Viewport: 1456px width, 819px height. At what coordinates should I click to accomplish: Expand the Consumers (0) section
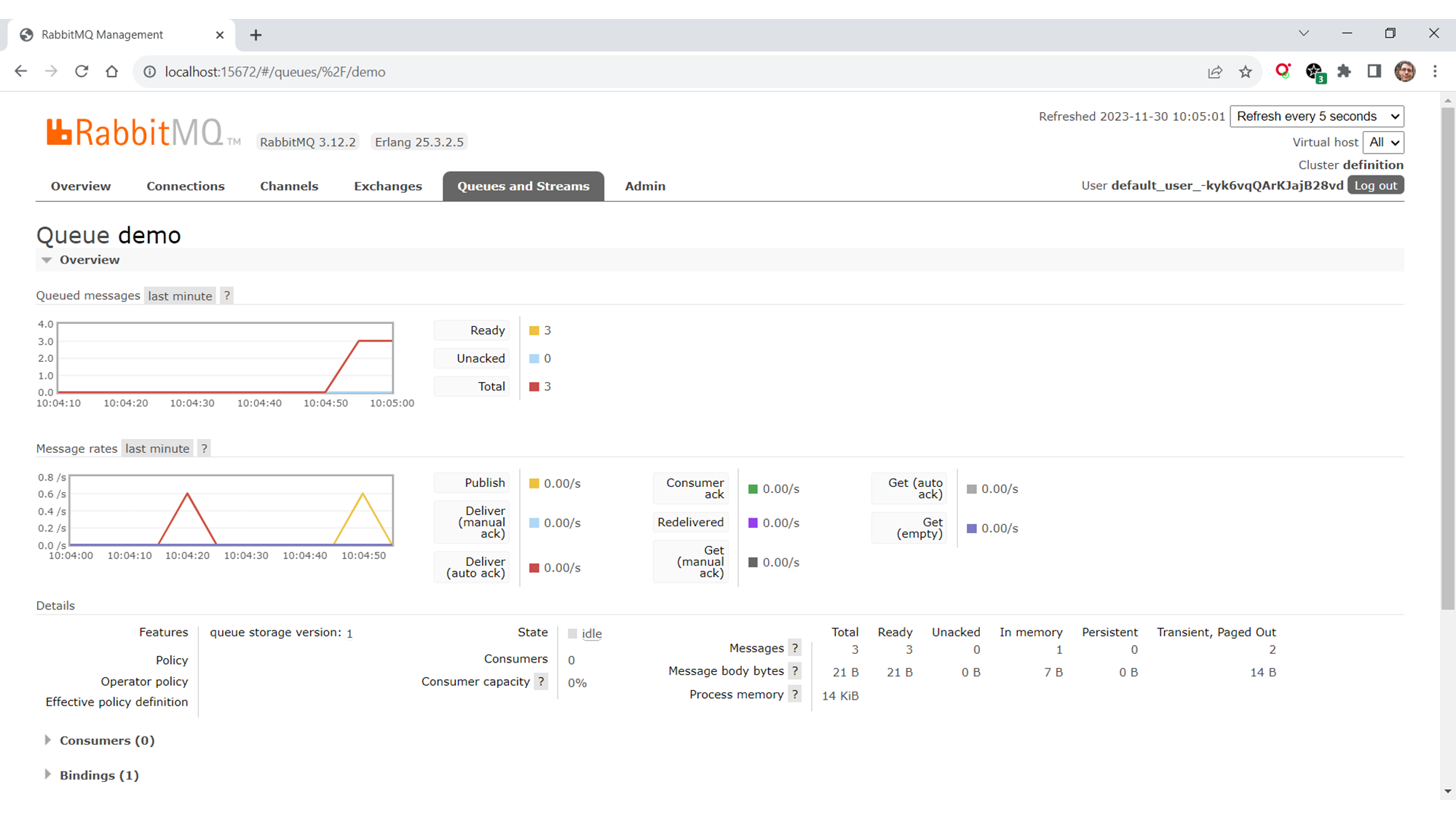tap(106, 740)
